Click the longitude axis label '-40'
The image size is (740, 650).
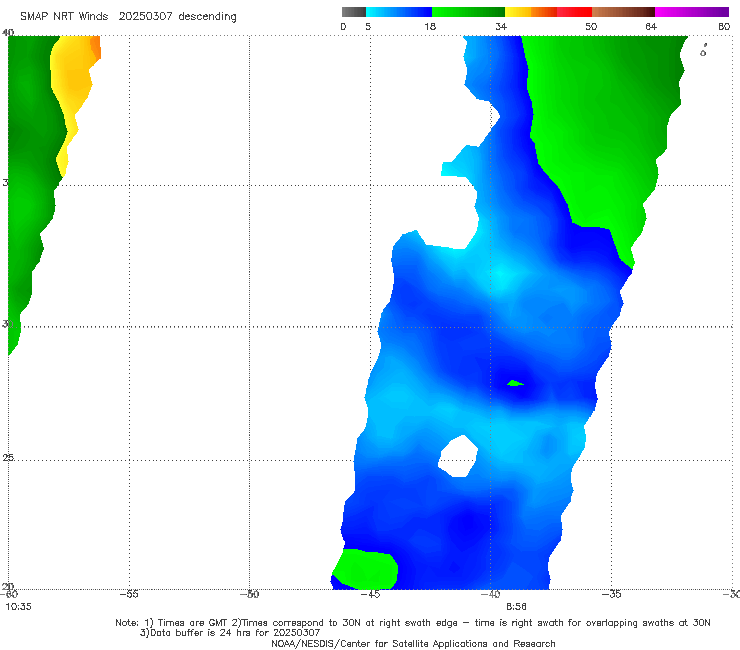tap(491, 594)
